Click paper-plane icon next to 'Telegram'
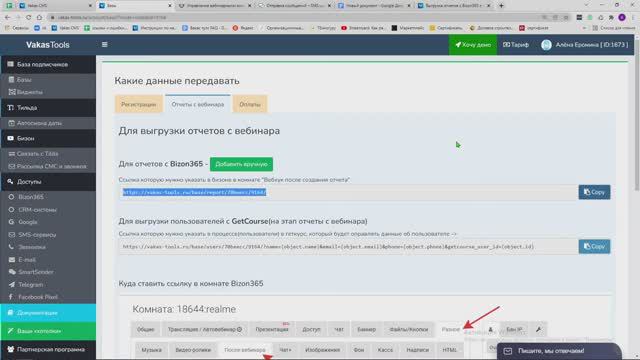640x360 pixels. tap(11, 284)
